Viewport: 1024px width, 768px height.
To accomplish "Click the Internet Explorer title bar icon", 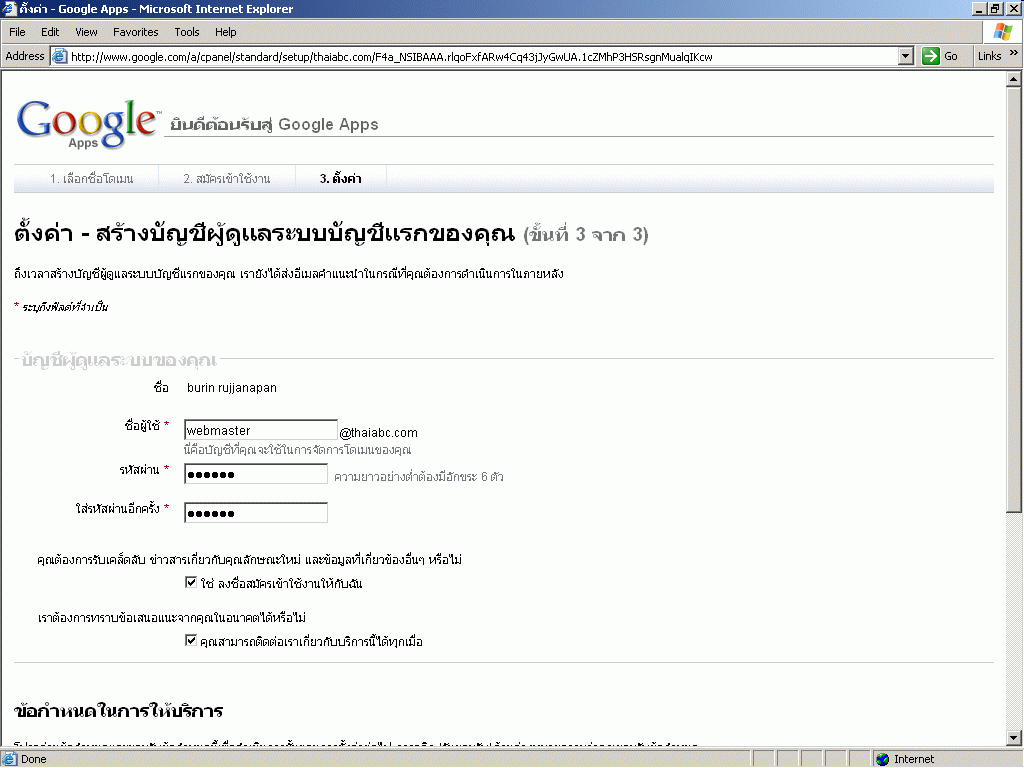I will [x=9, y=9].
